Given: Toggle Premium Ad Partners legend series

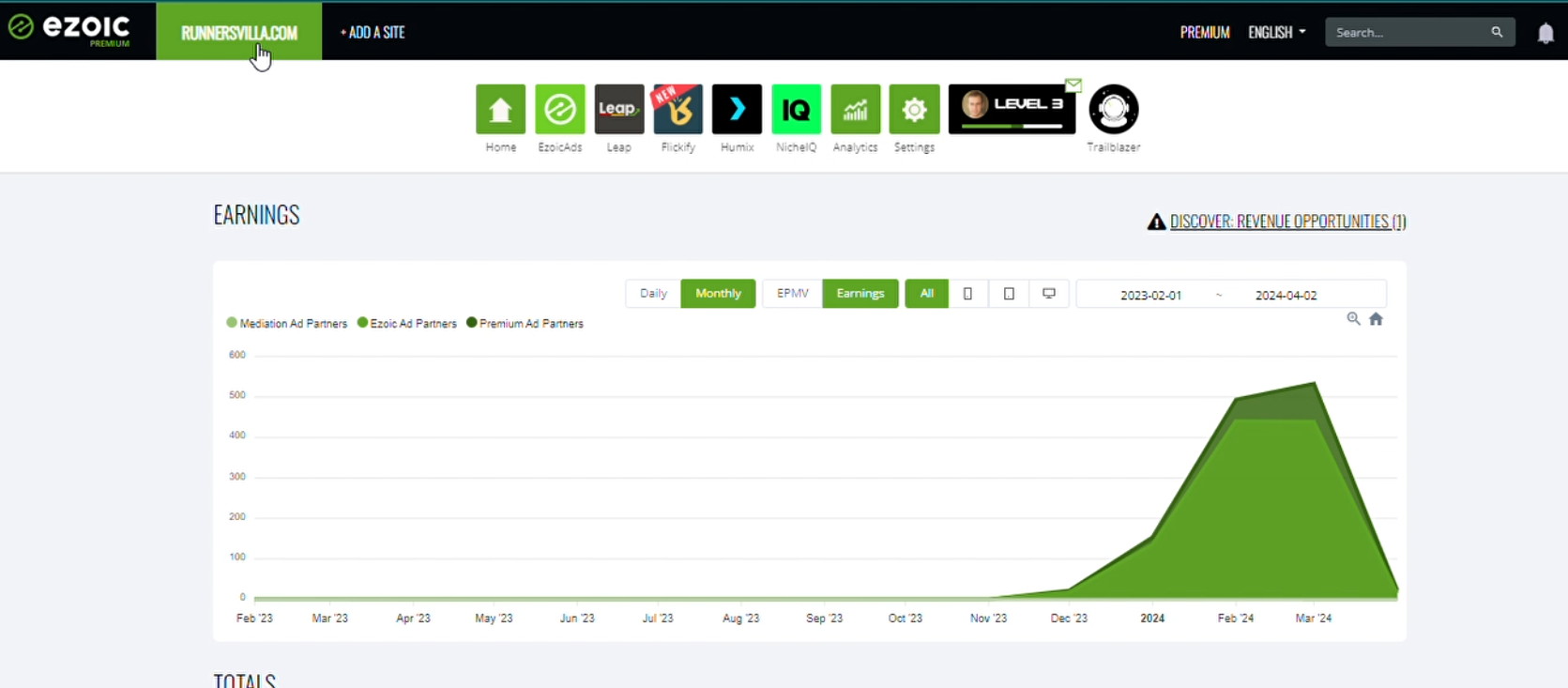Looking at the screenshot, I should [x=525, y=323].
